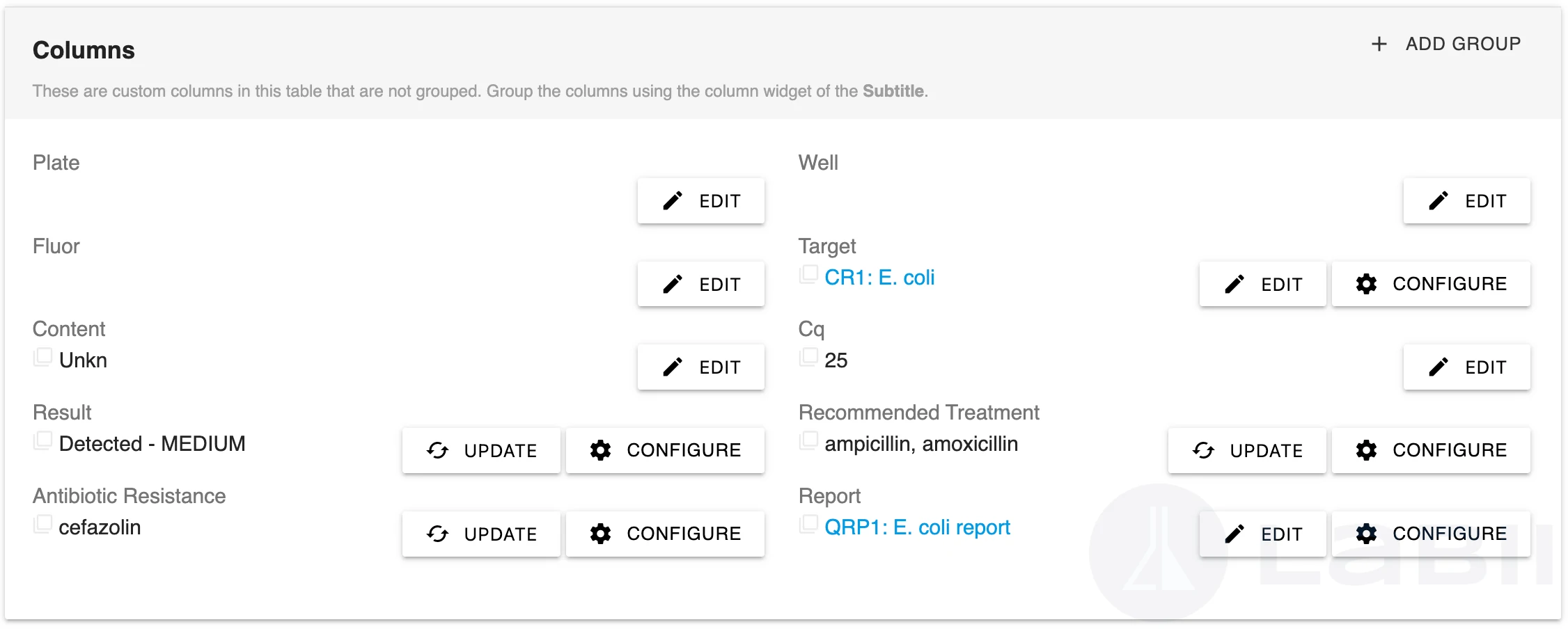Edit the Content column
1568x629 pixels.
pyautogui.click(x=700, y=367)
